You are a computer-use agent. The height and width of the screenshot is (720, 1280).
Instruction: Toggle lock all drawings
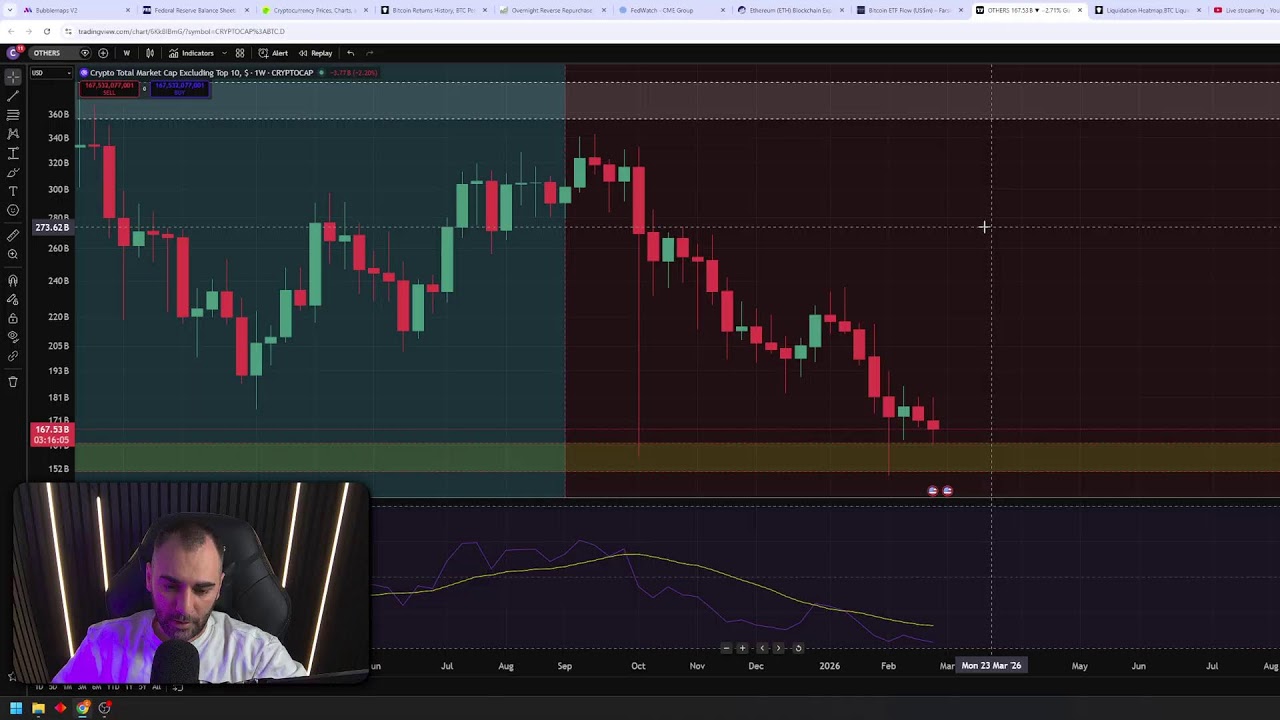(13, 319)
